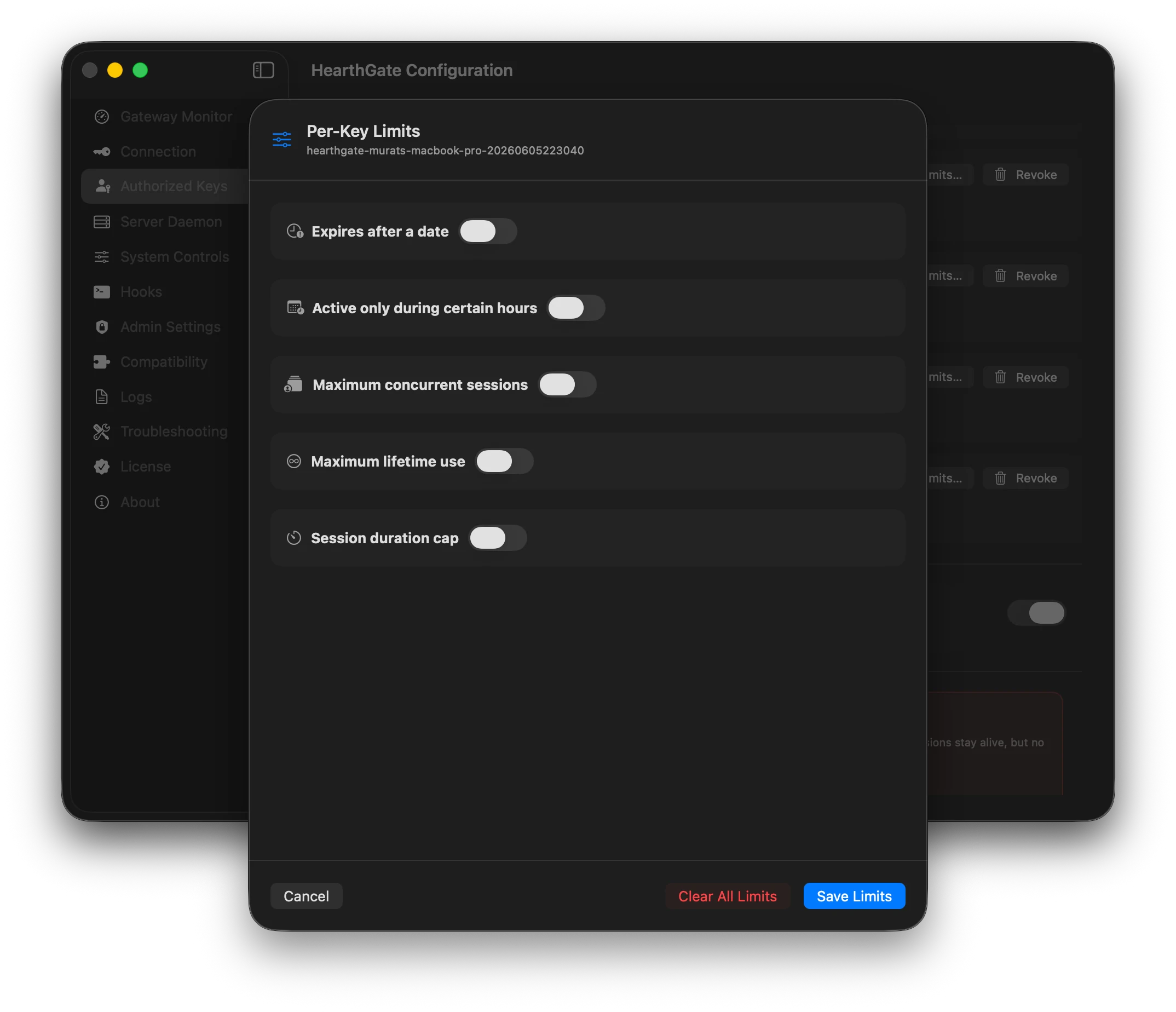1176x1012 pixels.
Task: Click the timer icon beside Session duration cap
Action: (293, 538)
